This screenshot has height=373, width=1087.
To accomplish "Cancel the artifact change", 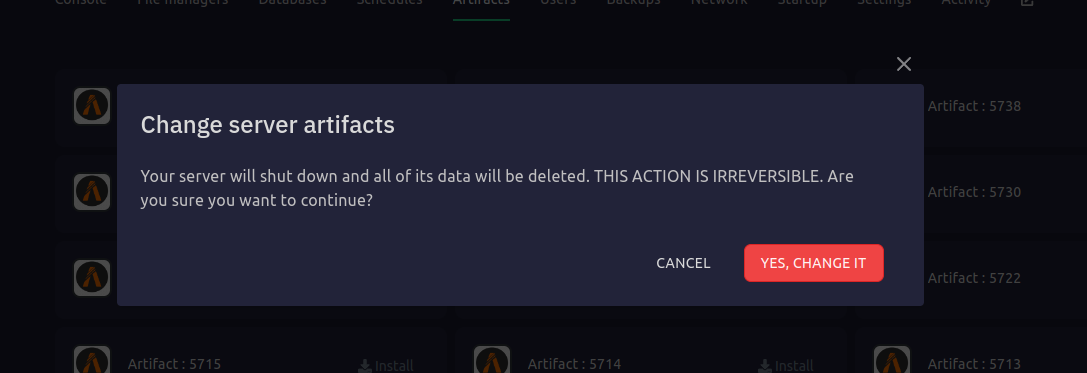I will point(683,263).
